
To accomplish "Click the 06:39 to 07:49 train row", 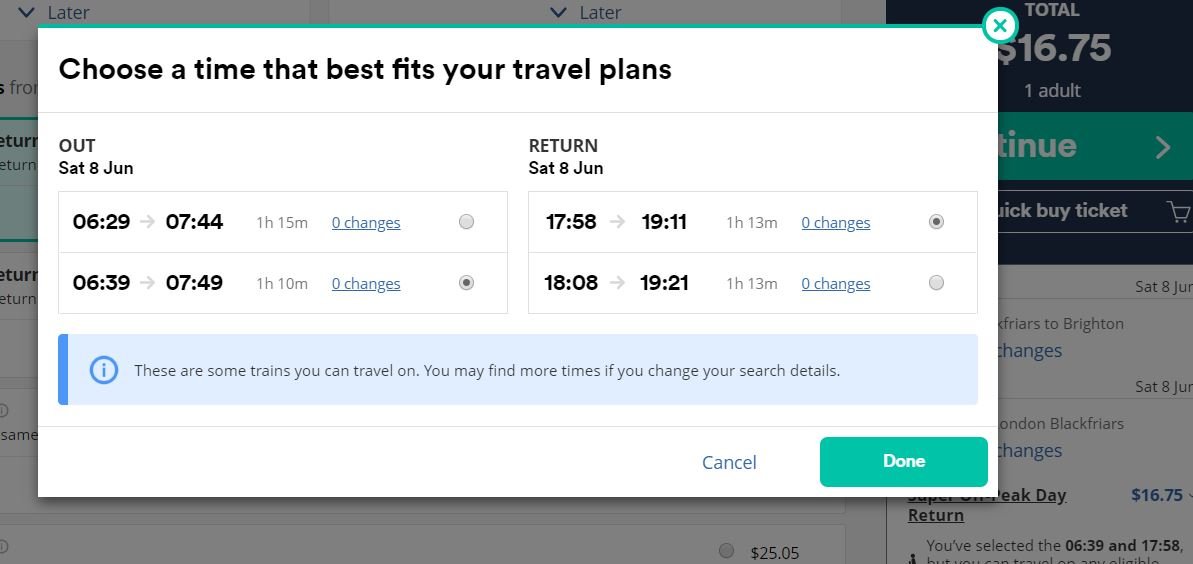I will coord(200,283).
